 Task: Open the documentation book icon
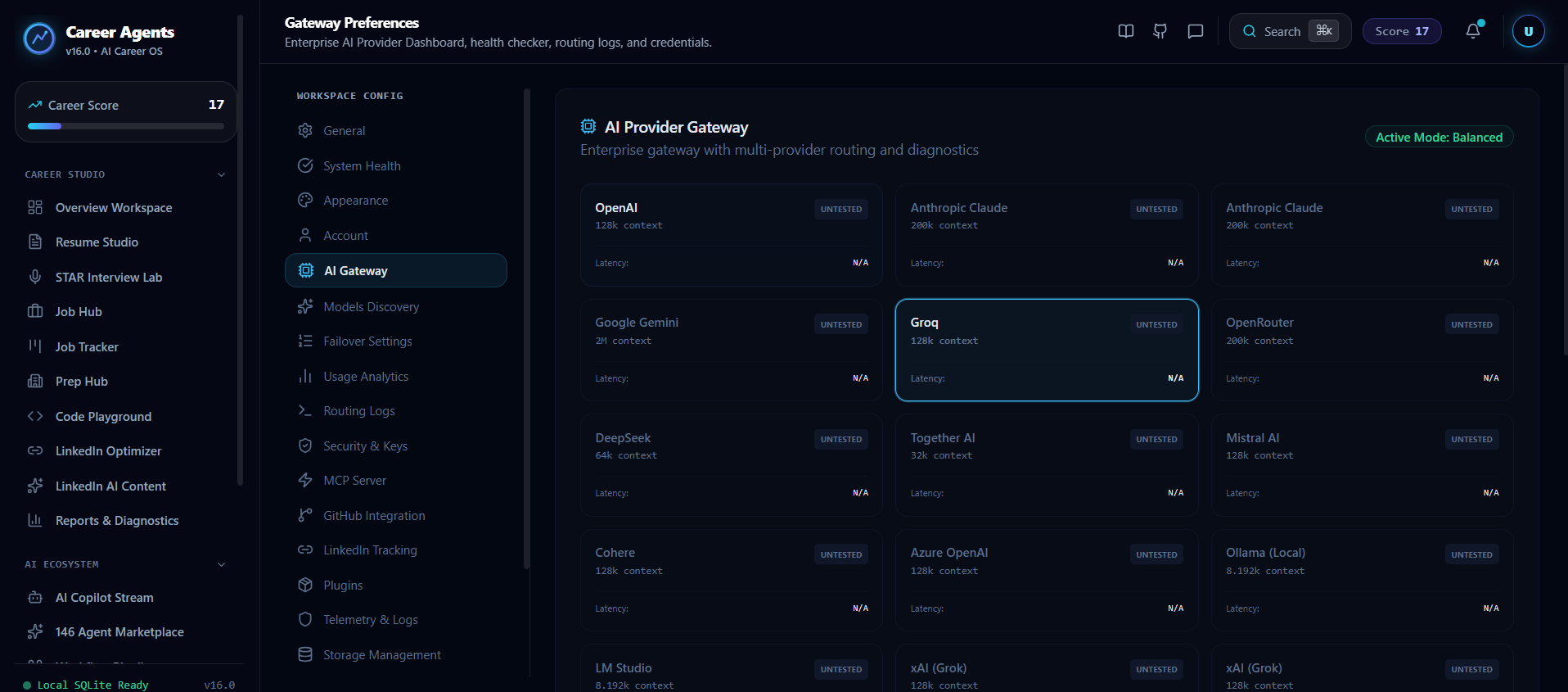(1126, 31)
